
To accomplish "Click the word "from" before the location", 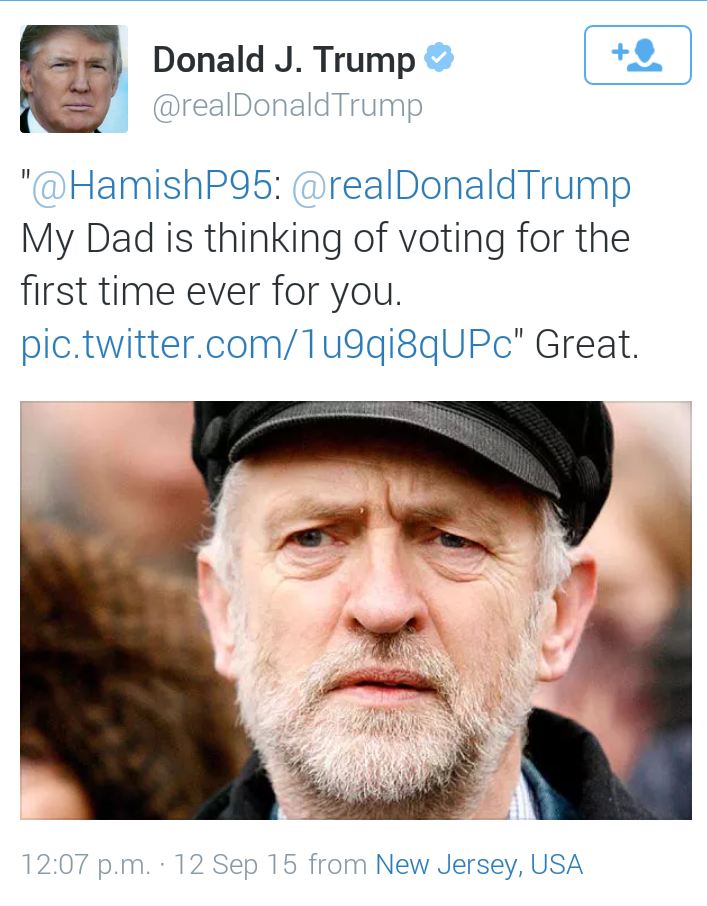I will [x=336, y=864].
